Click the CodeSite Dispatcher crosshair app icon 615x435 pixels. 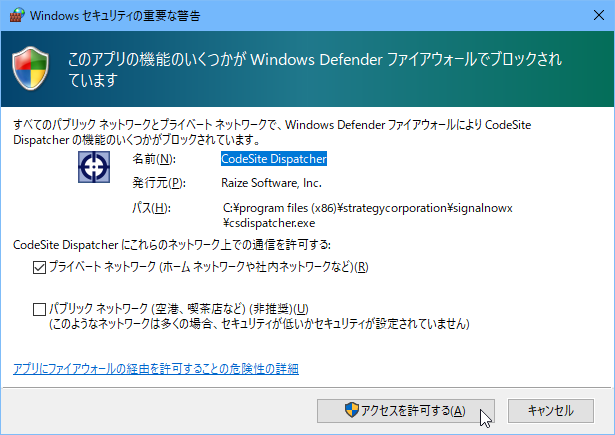point(93,167)
